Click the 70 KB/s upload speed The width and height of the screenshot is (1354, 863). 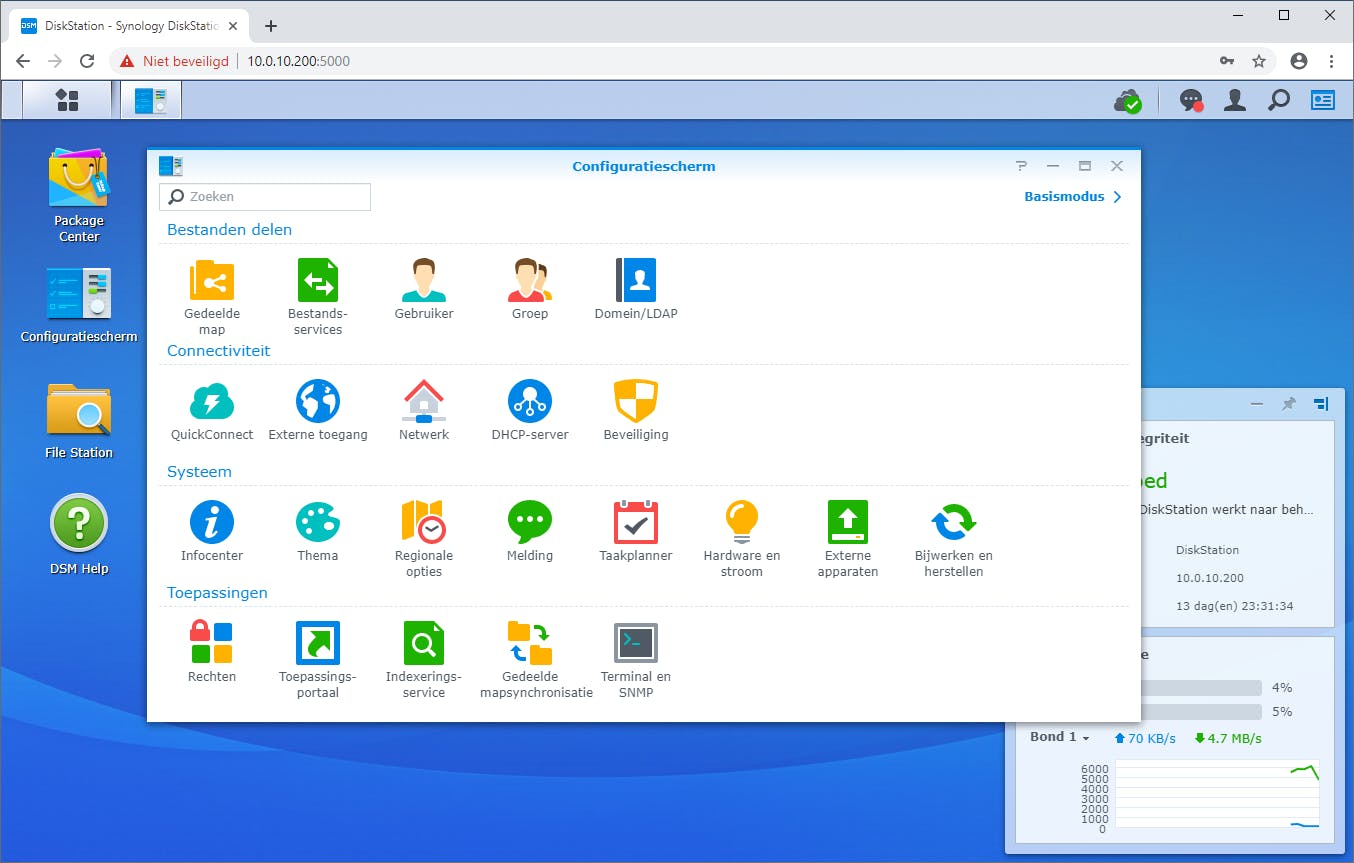[x=1144, y=739]
